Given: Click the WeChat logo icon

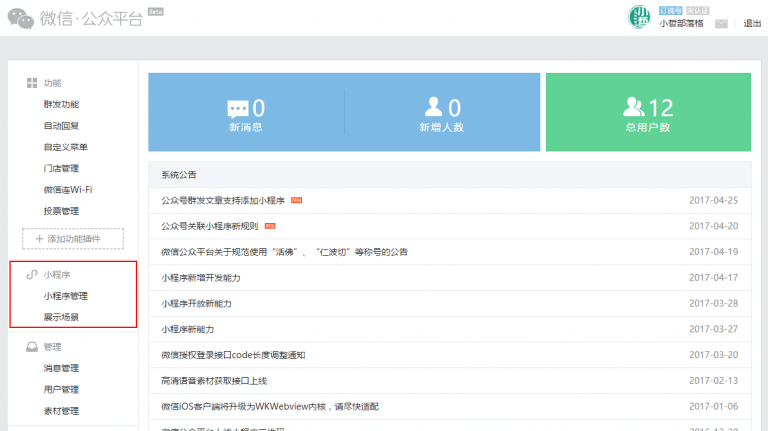Looking at the screenshot, I should coord(21,19).
